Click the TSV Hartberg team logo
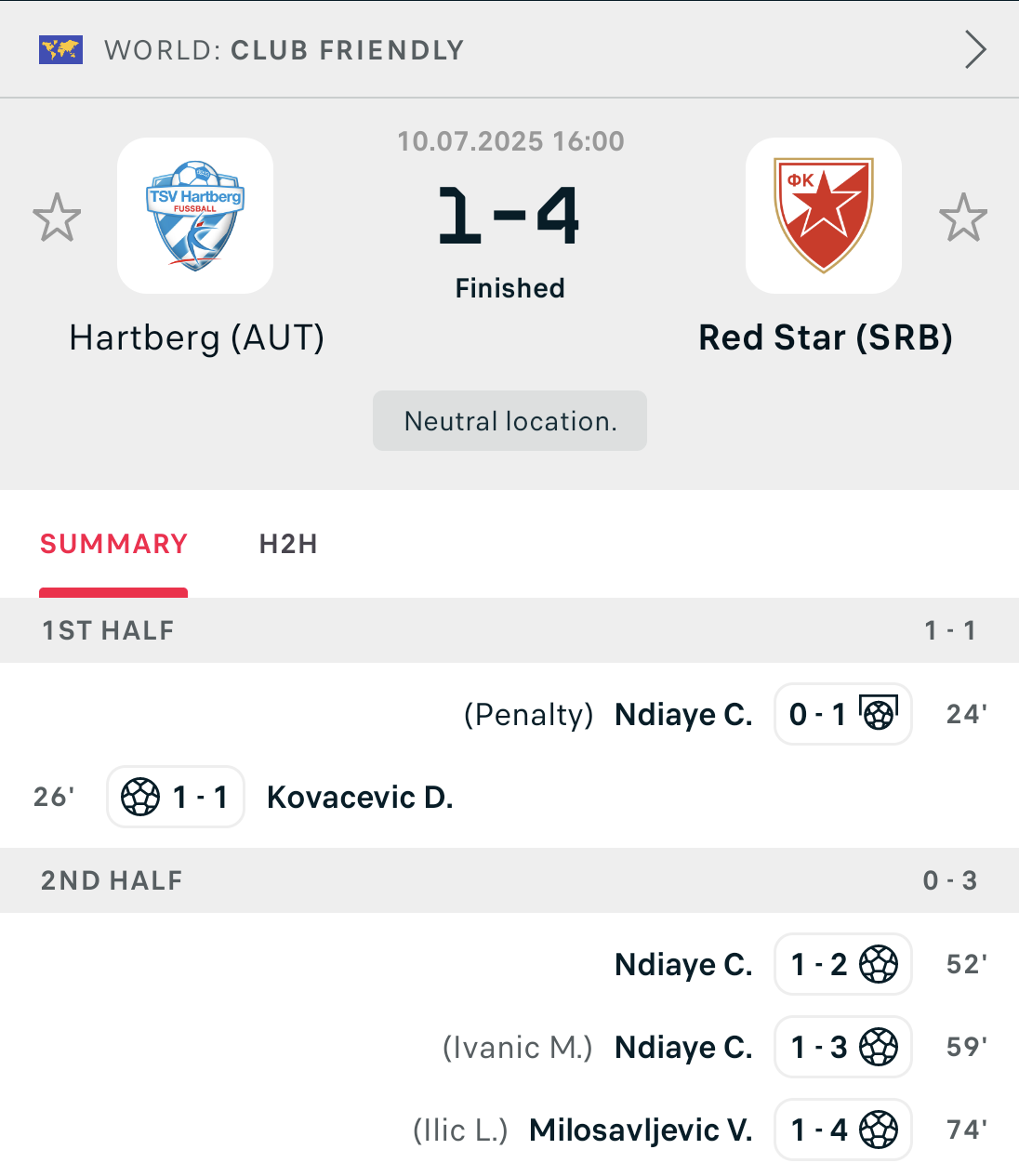1019x1176 pixels. (195, 216)
